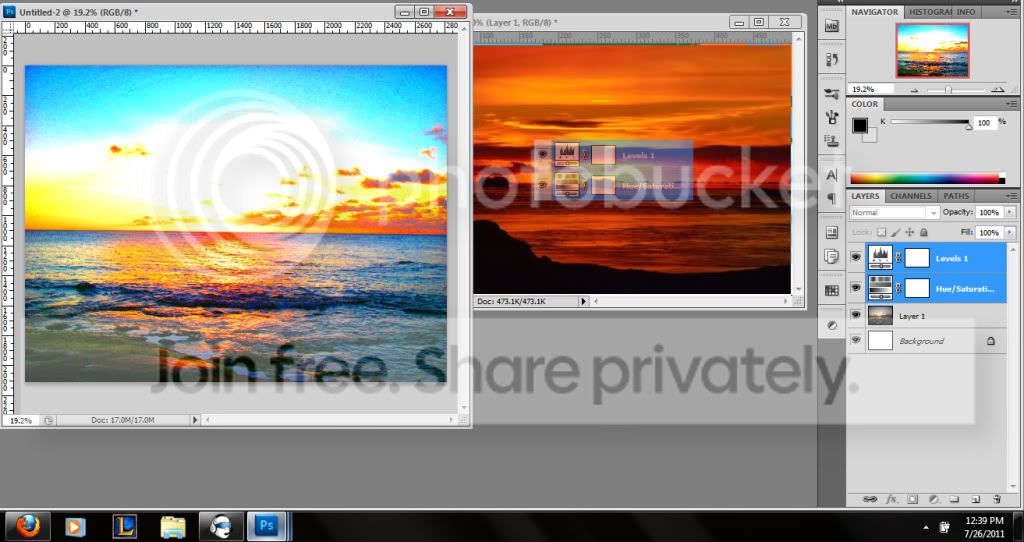Image resolution: width=1024 pixels, height=542 pixels.
Task: Toggle Lock position
Action: [910, 232]
